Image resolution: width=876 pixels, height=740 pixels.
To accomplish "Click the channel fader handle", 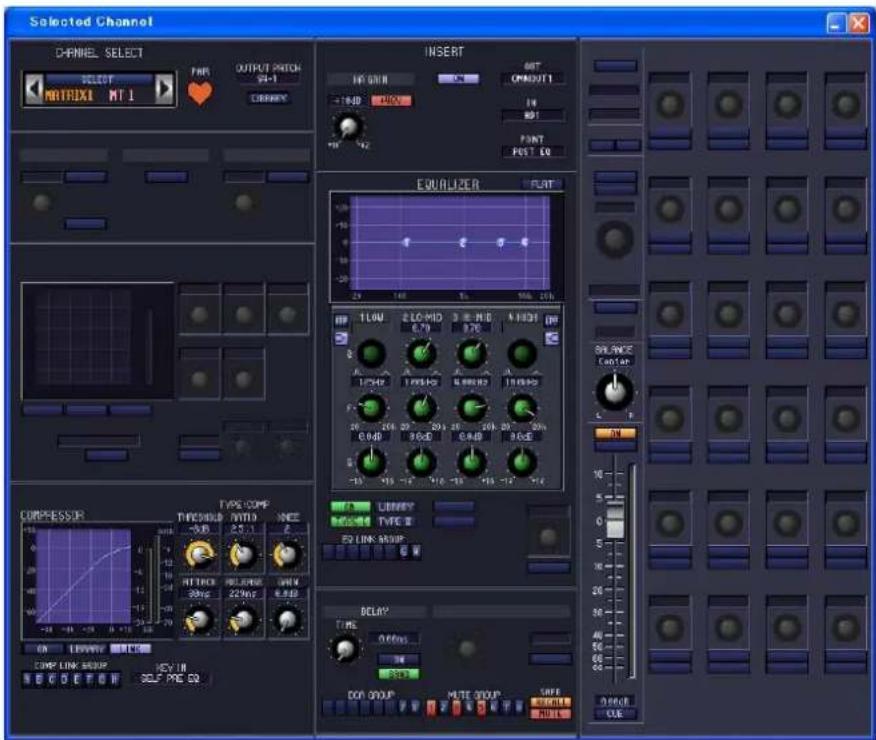I will [x=615, y=520].
